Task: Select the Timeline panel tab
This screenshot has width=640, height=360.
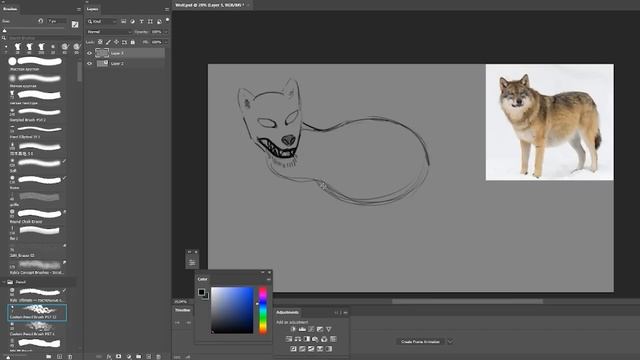Action: click(182, 310)
